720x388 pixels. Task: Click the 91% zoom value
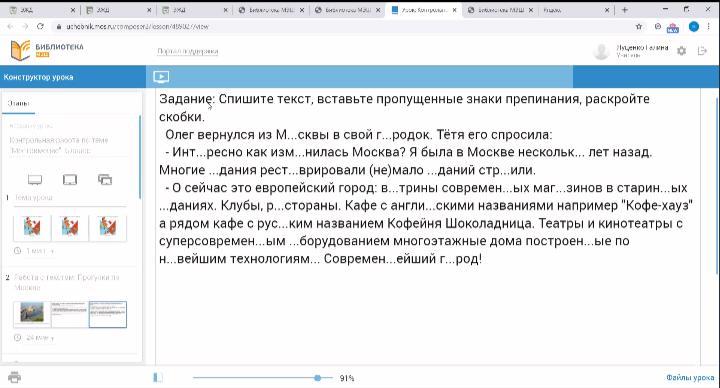tap(347, 378)
